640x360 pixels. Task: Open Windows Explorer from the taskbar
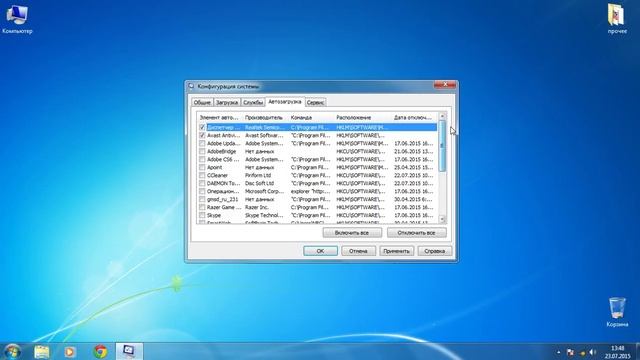tap(42, 351)
